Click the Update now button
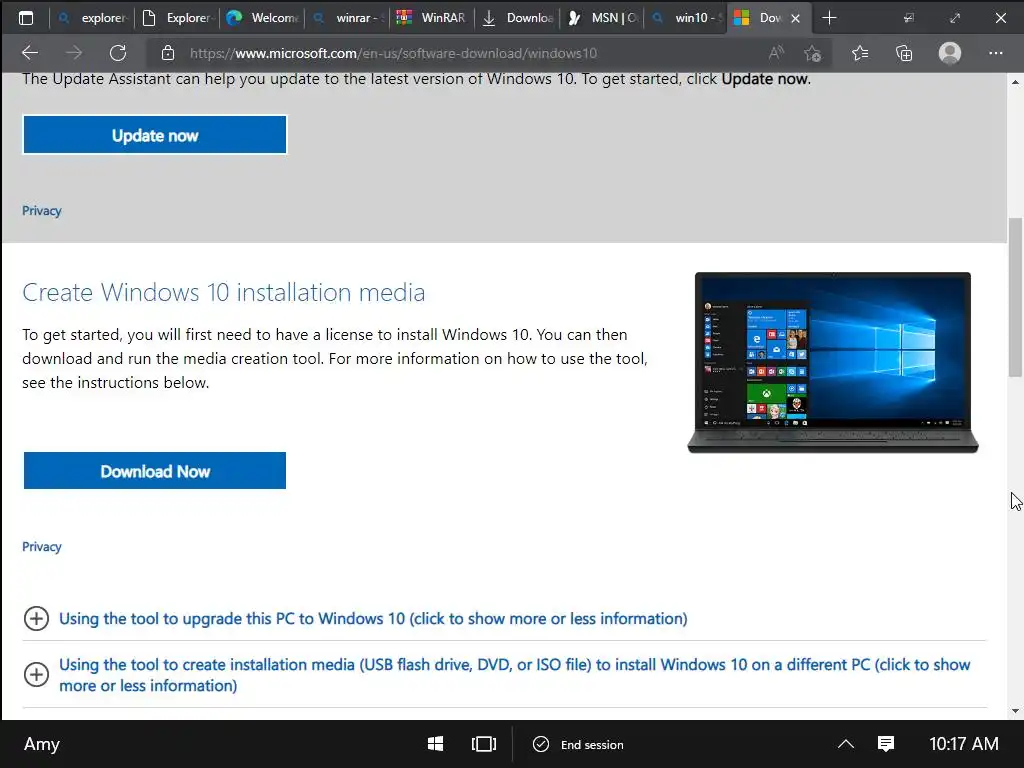Image resolution: width=1024 pixels, height=768 pixels. pos(155,135)
